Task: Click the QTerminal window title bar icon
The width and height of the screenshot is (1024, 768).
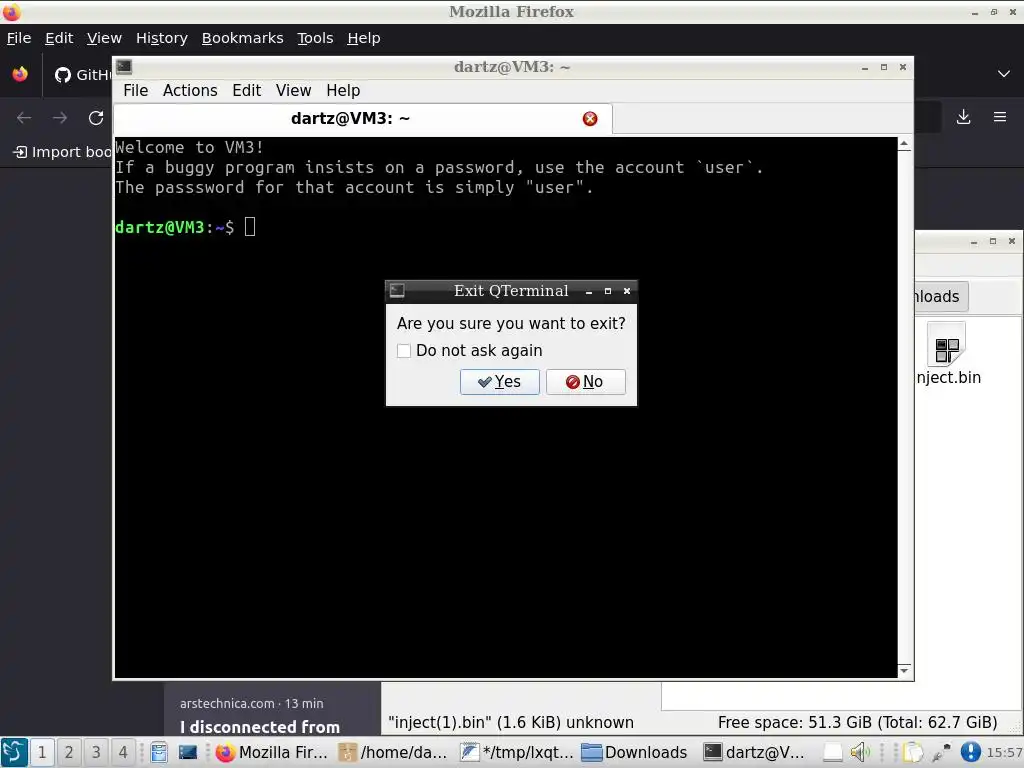Action: point(124,67)
